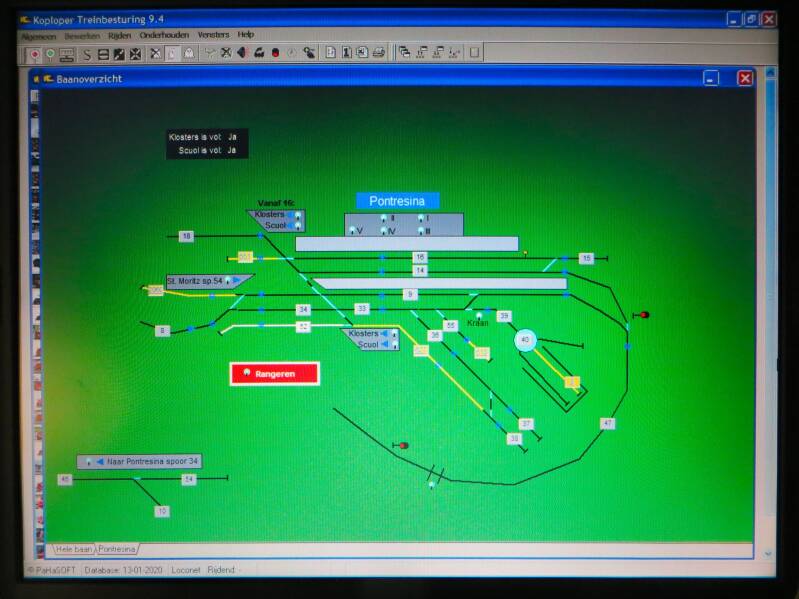Click block label 9

tap(410, 294)
